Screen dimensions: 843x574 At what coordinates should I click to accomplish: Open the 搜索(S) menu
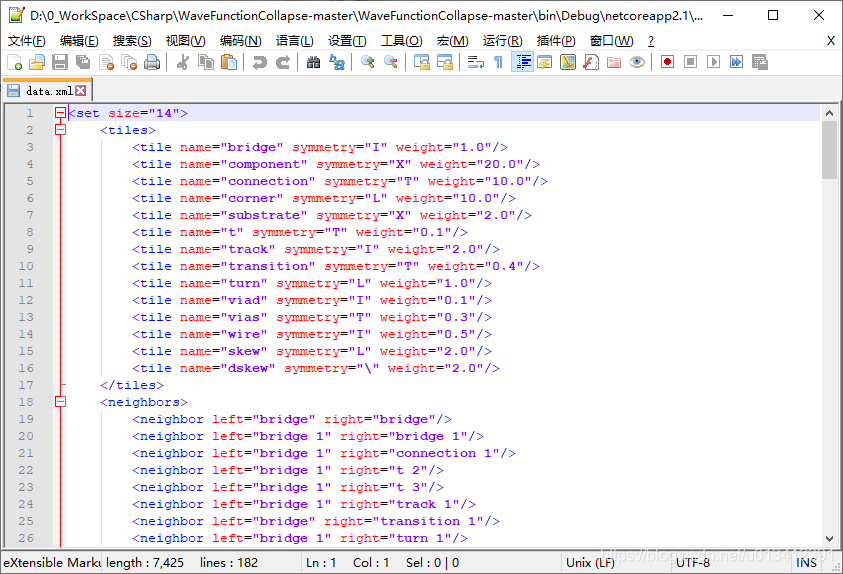point(132,41)
